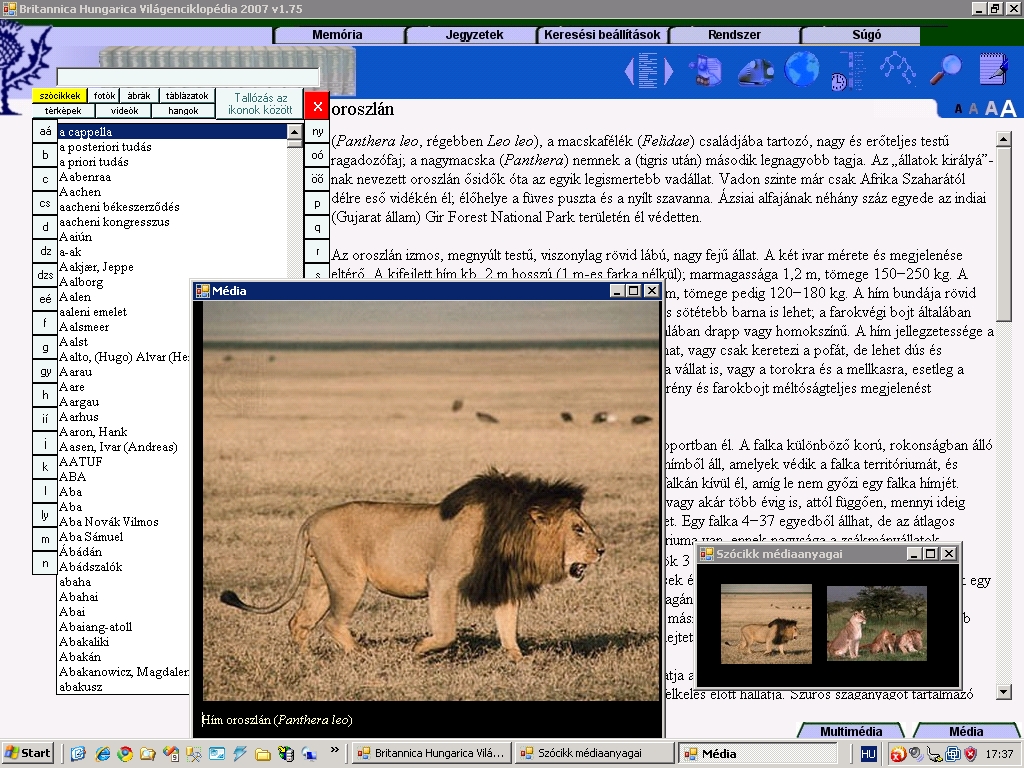
Task: Go to next article page arrow
Action: pos(668,71)
